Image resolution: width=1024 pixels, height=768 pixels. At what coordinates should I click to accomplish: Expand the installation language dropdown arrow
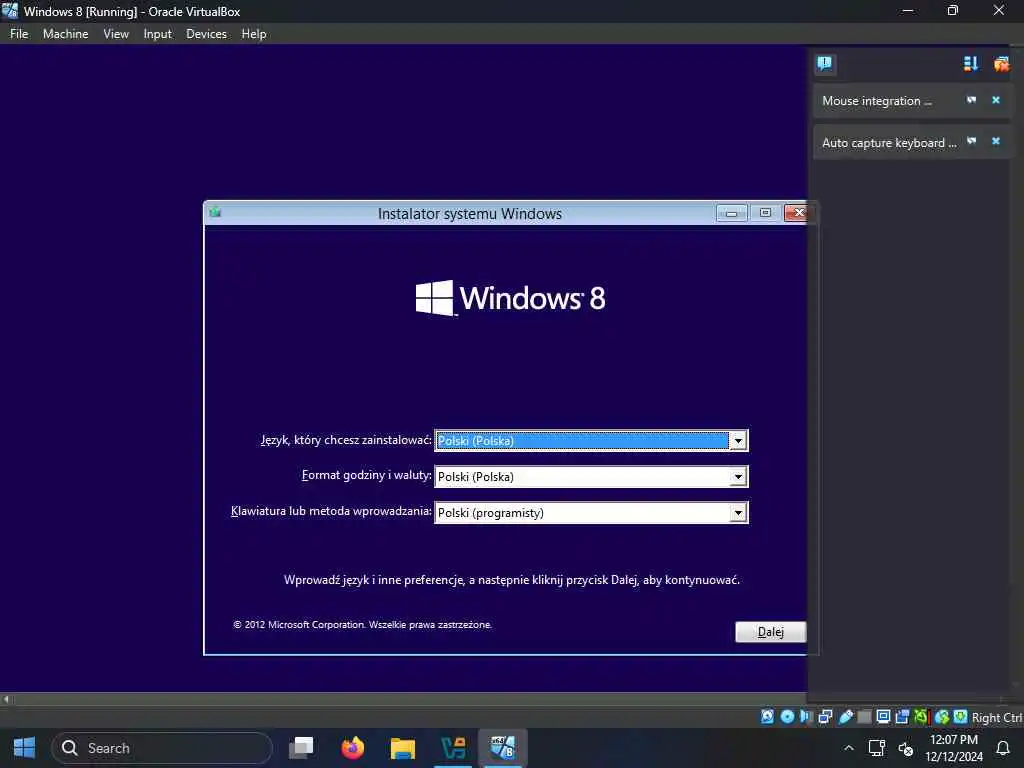click(x=737, y=441)
